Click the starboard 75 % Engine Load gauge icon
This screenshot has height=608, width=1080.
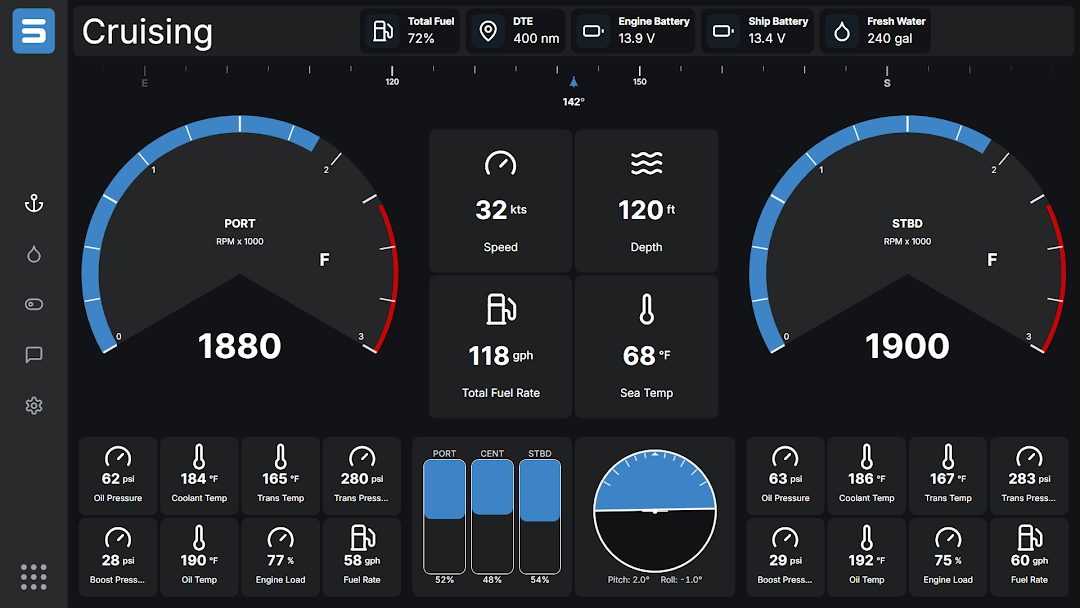coord(948,538)
